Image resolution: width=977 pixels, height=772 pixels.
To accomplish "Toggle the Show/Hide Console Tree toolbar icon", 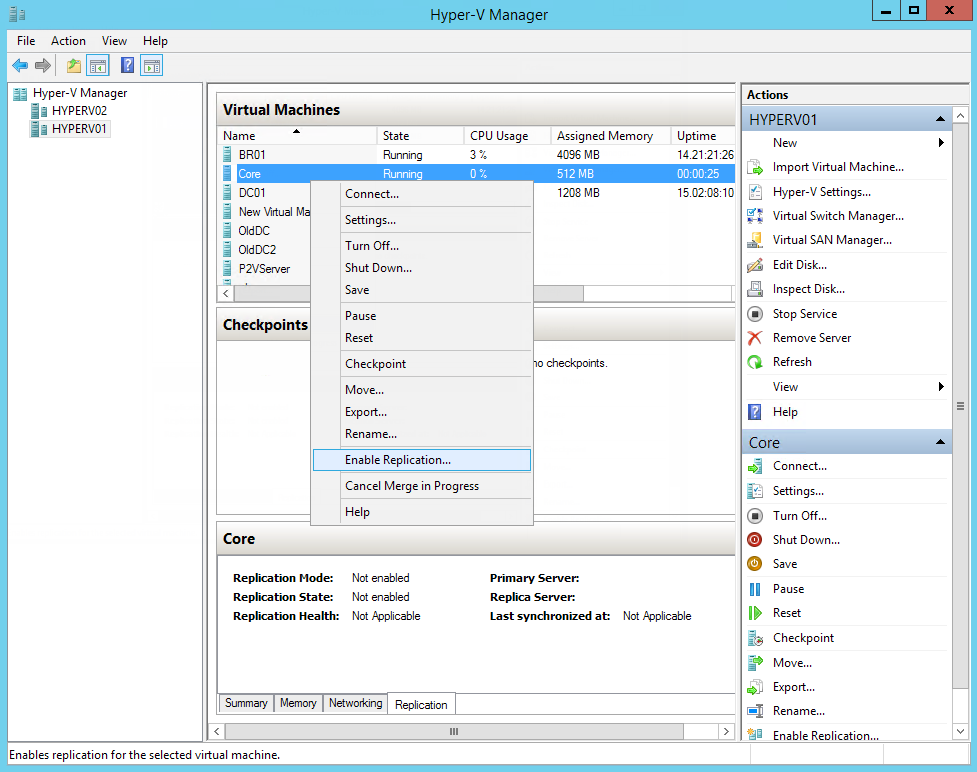I will point(98,65).
